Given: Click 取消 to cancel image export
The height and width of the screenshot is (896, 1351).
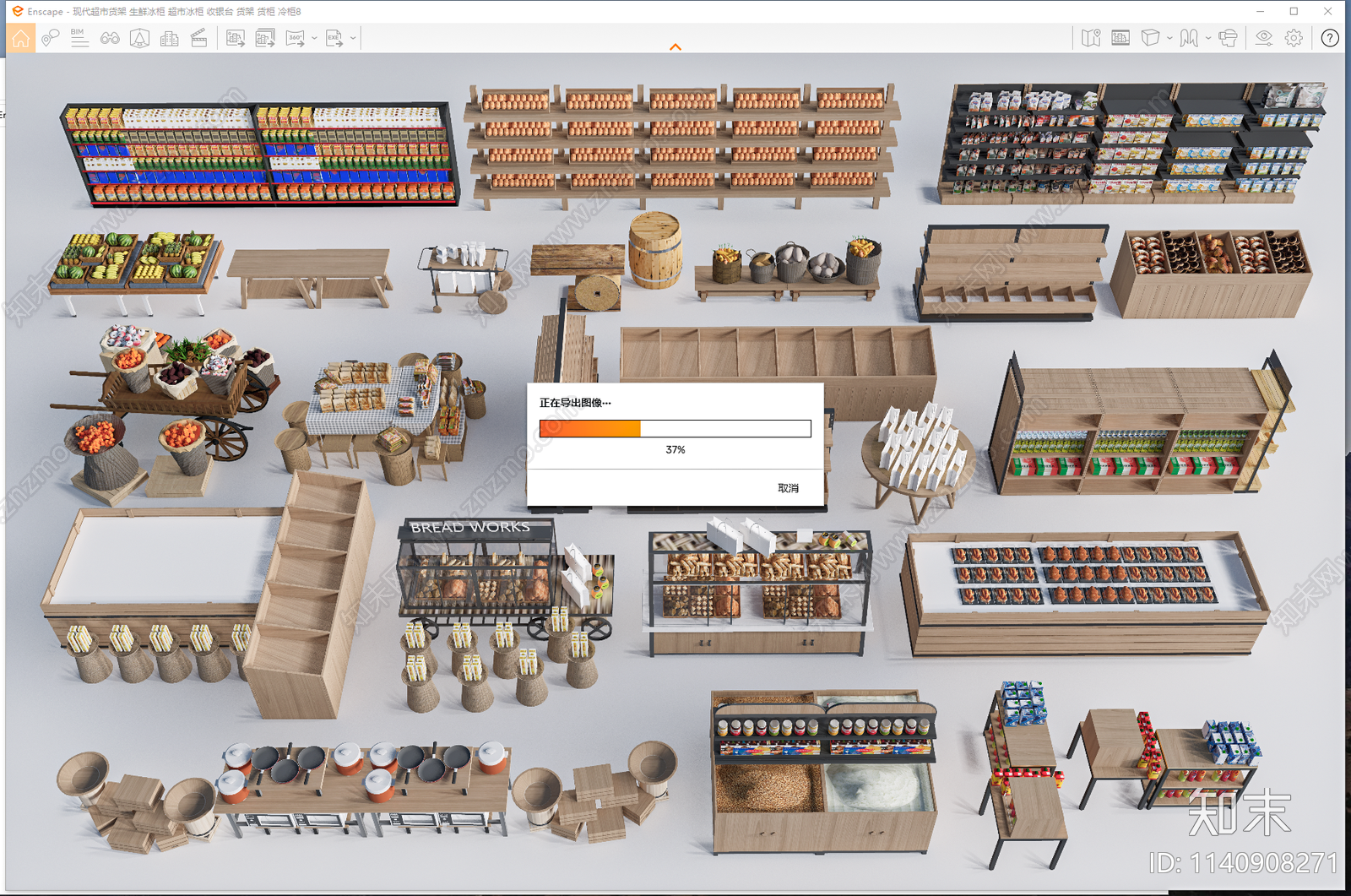Looking at the screenshot, I should click(x=788, y=488).
